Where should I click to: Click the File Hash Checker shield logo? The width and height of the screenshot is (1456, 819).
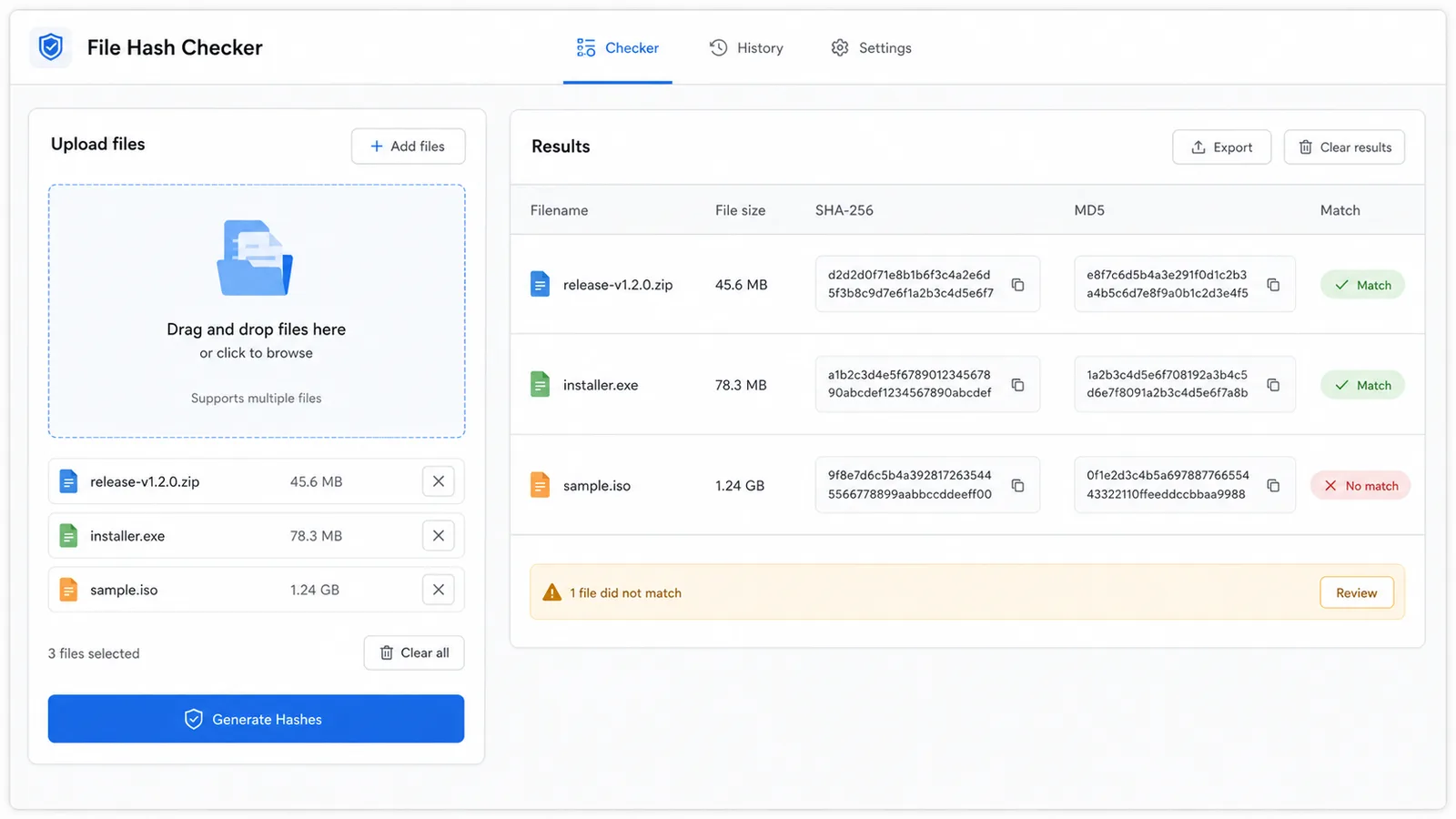[51, 47]
